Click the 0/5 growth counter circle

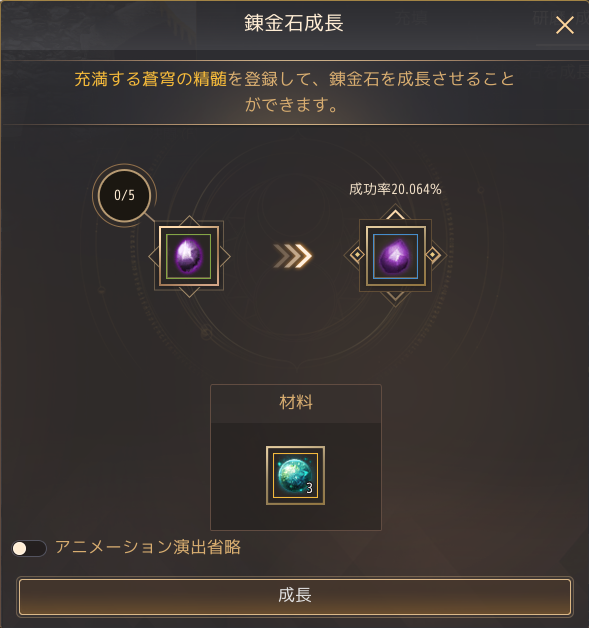click(x=125, y=195)
